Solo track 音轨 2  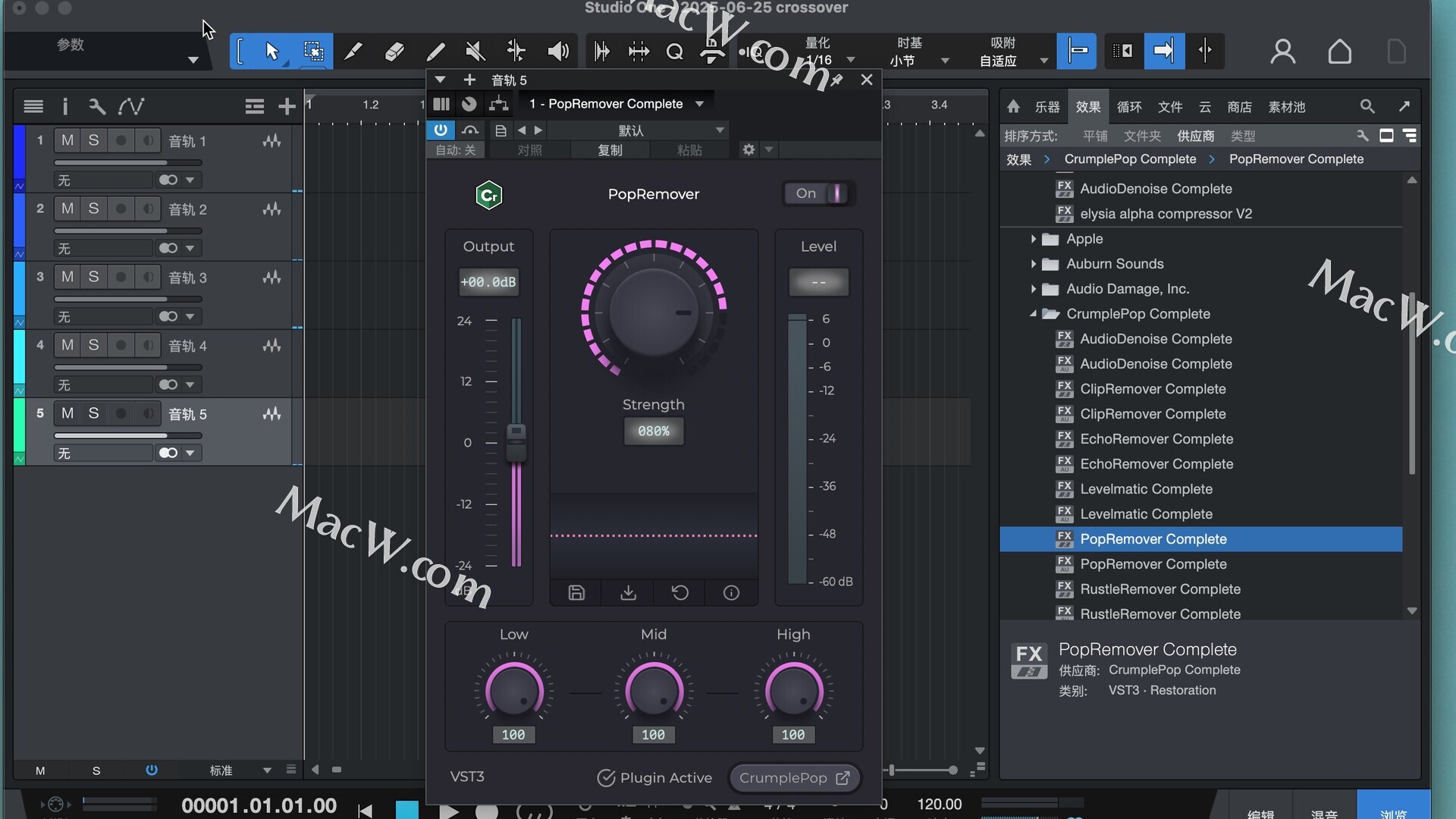pos(93,209)
